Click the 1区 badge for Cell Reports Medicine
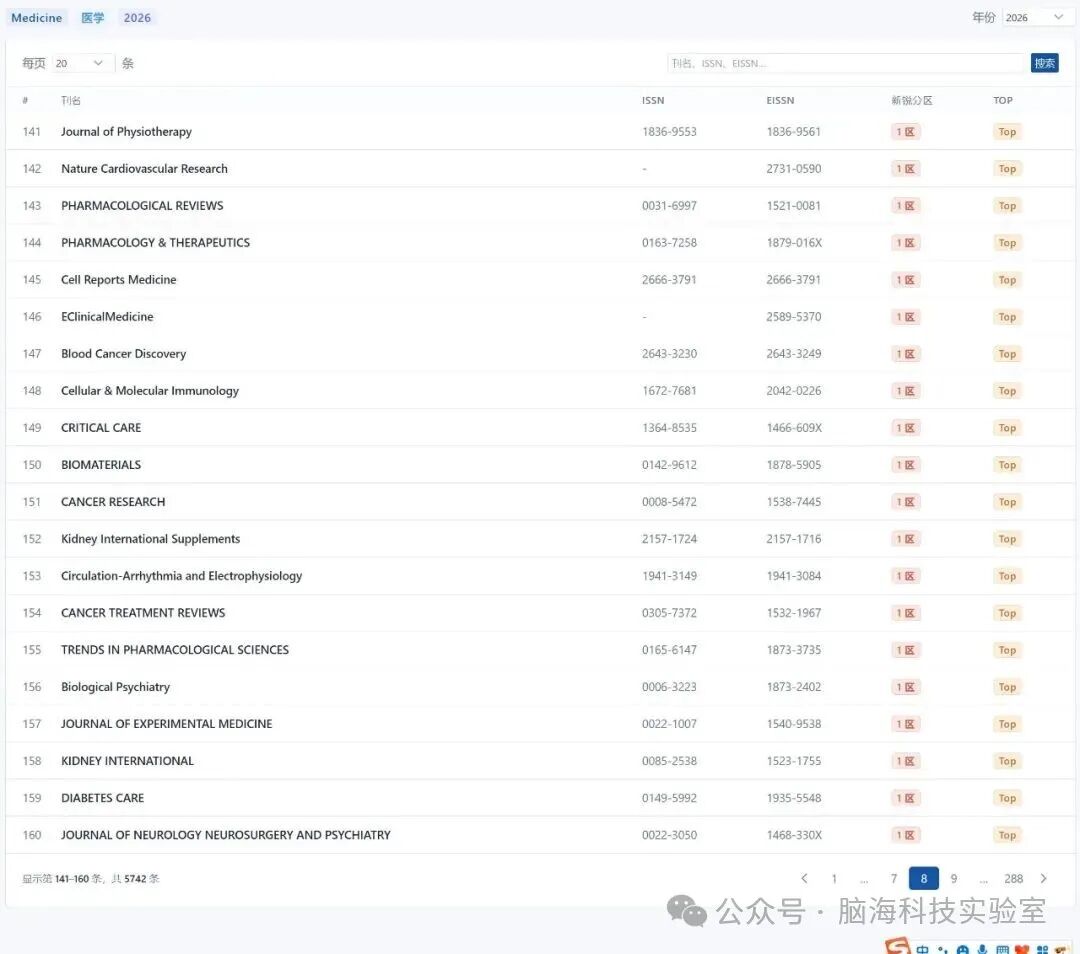Viewport: 1080px width, 954px height. tap(905, 280)
